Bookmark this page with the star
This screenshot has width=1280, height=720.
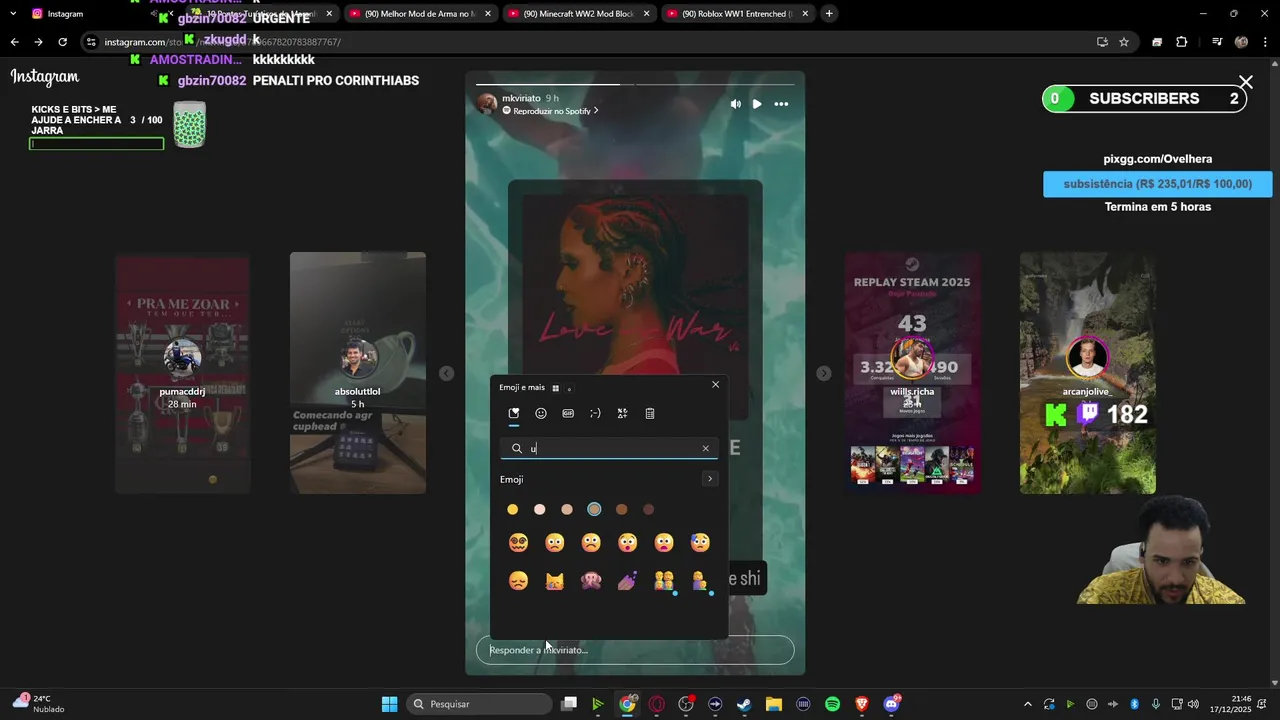tap(1124, 42)
